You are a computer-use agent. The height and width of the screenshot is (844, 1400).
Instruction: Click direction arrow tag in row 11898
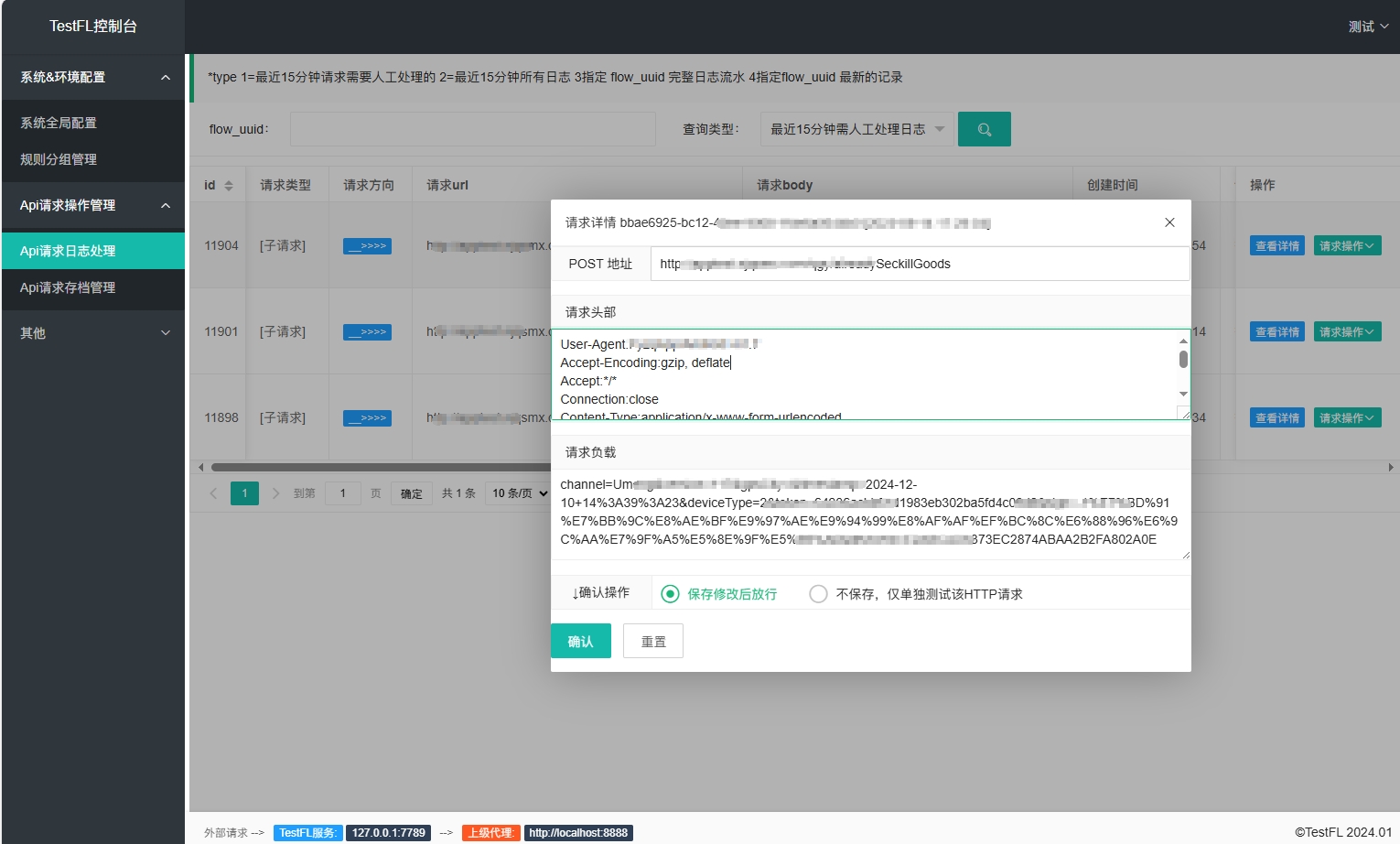(367, 417)
